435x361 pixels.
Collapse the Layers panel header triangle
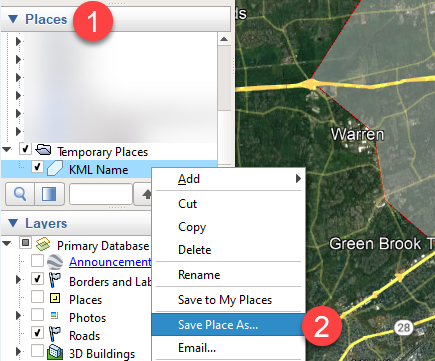click(x=13, y=223)
